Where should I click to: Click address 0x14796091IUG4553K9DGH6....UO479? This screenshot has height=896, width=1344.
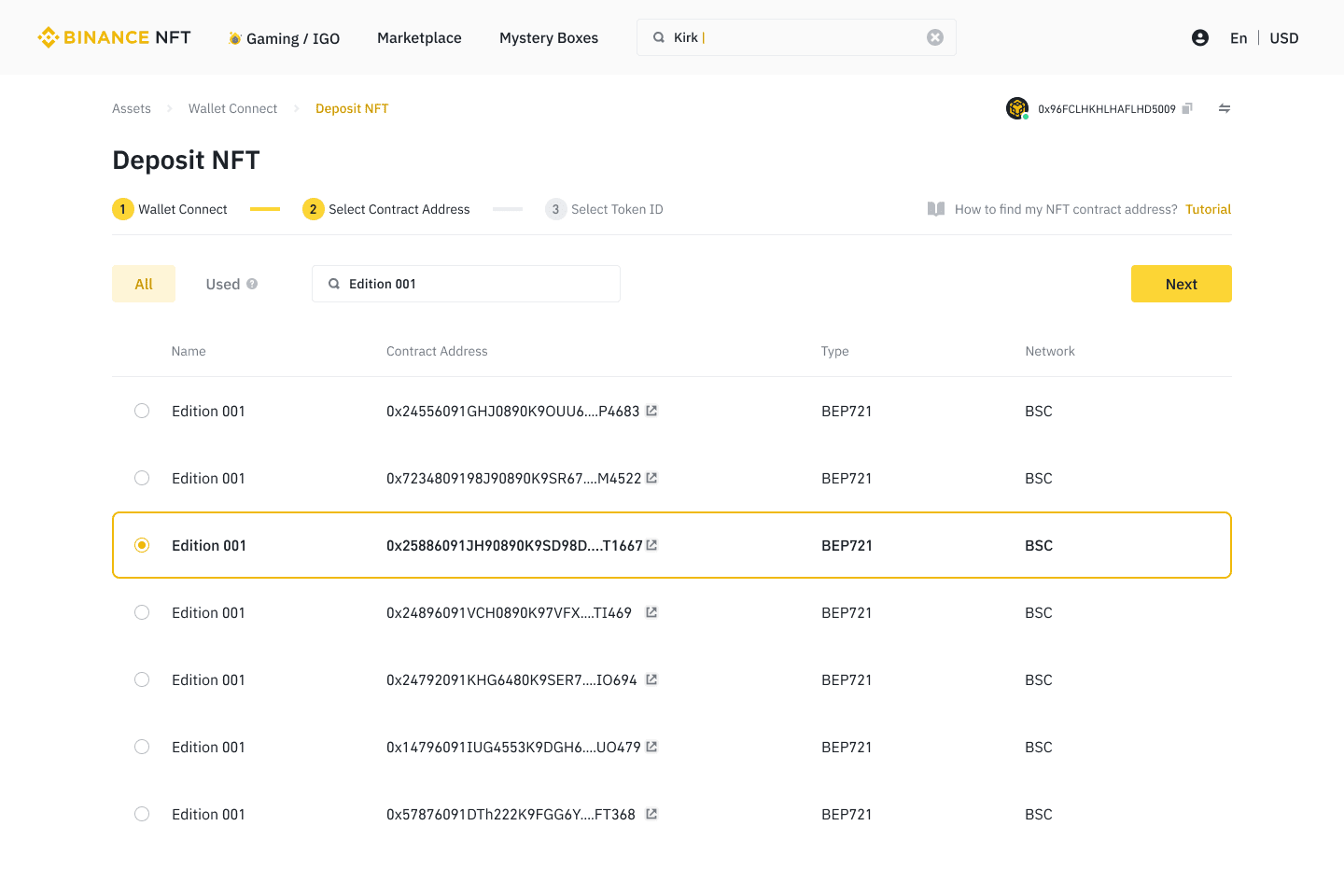click(513, 747)
